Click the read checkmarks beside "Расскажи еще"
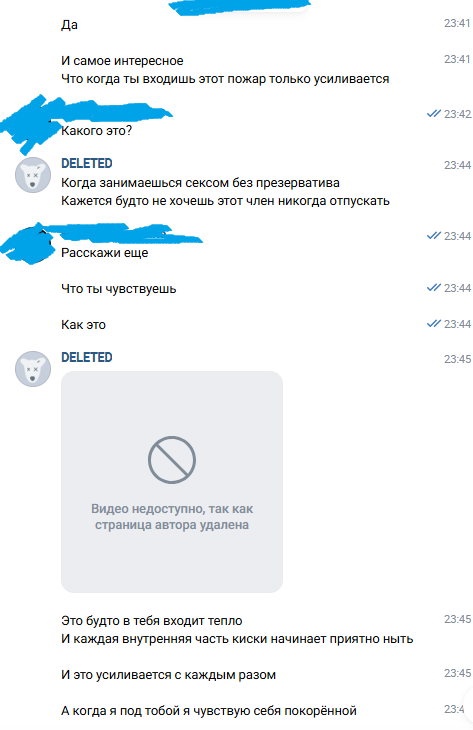Image resolution: width=473 pixels, height=730 pixels. coord(433,236)
